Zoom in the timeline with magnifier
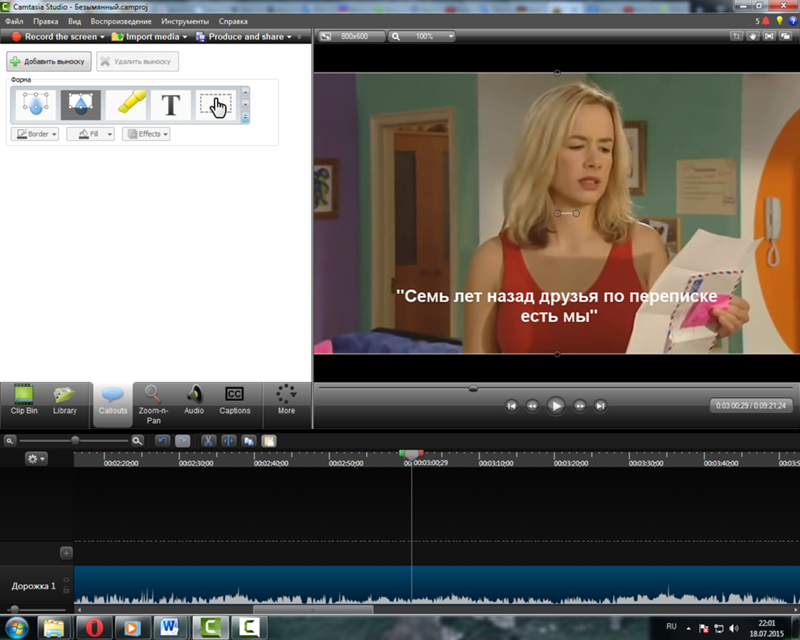The image size is (800, 640). pos(137,440)
